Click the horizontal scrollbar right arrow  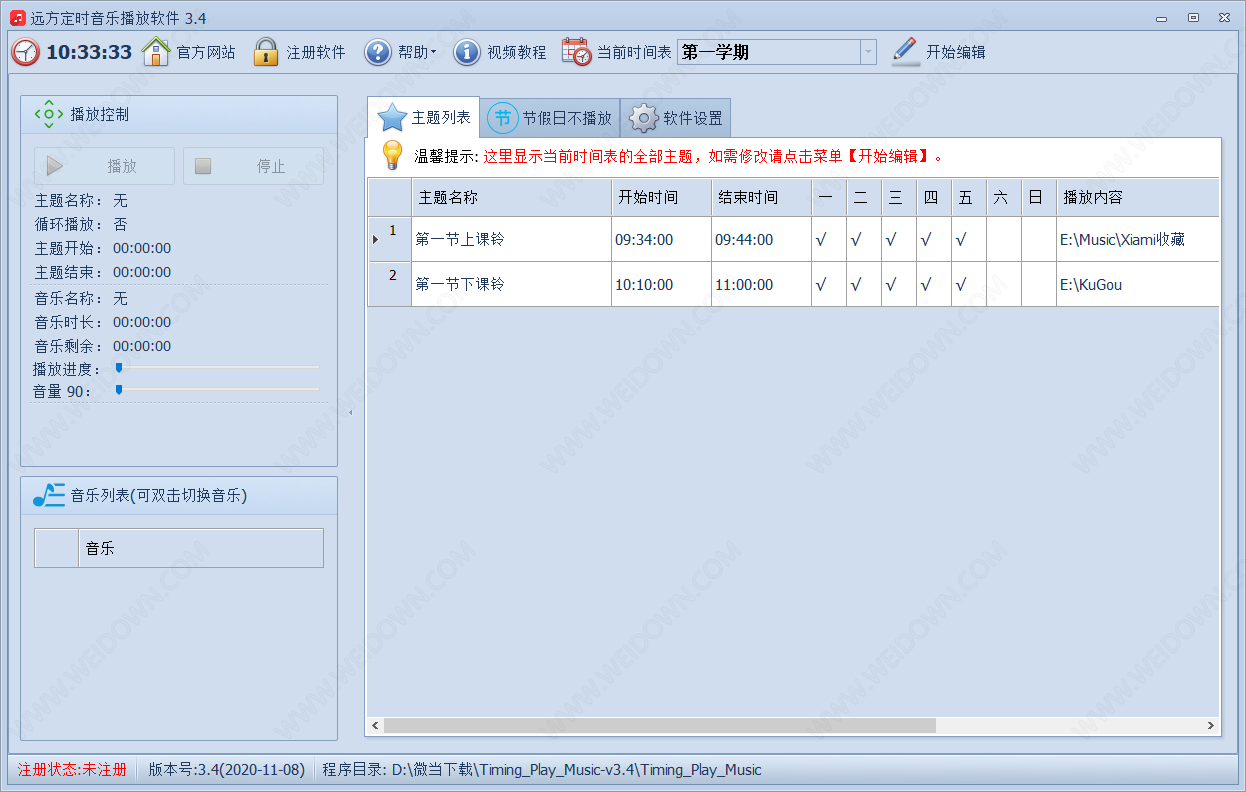point(1210,726)
